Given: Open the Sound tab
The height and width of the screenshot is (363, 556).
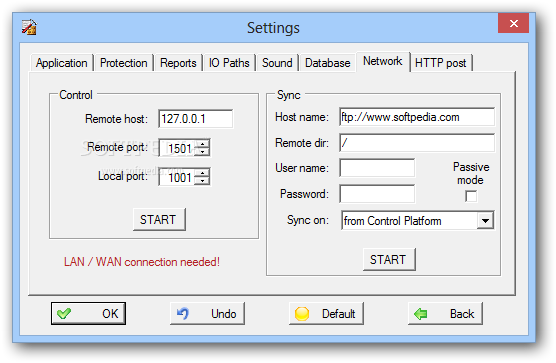Looking at the screenshot, I should pos(277,63).
